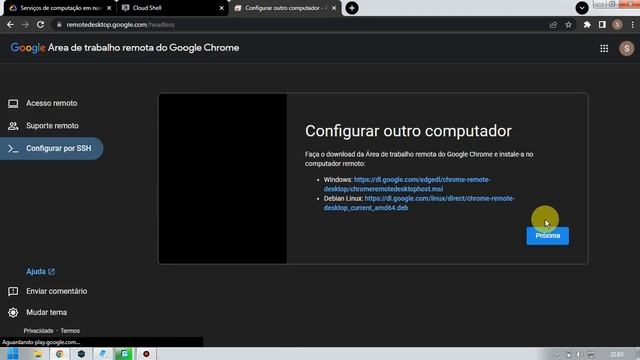This screenshot has width=640, height=360.
Task: Click the dark hexagon app in taskbar
Action: point(81,354)
